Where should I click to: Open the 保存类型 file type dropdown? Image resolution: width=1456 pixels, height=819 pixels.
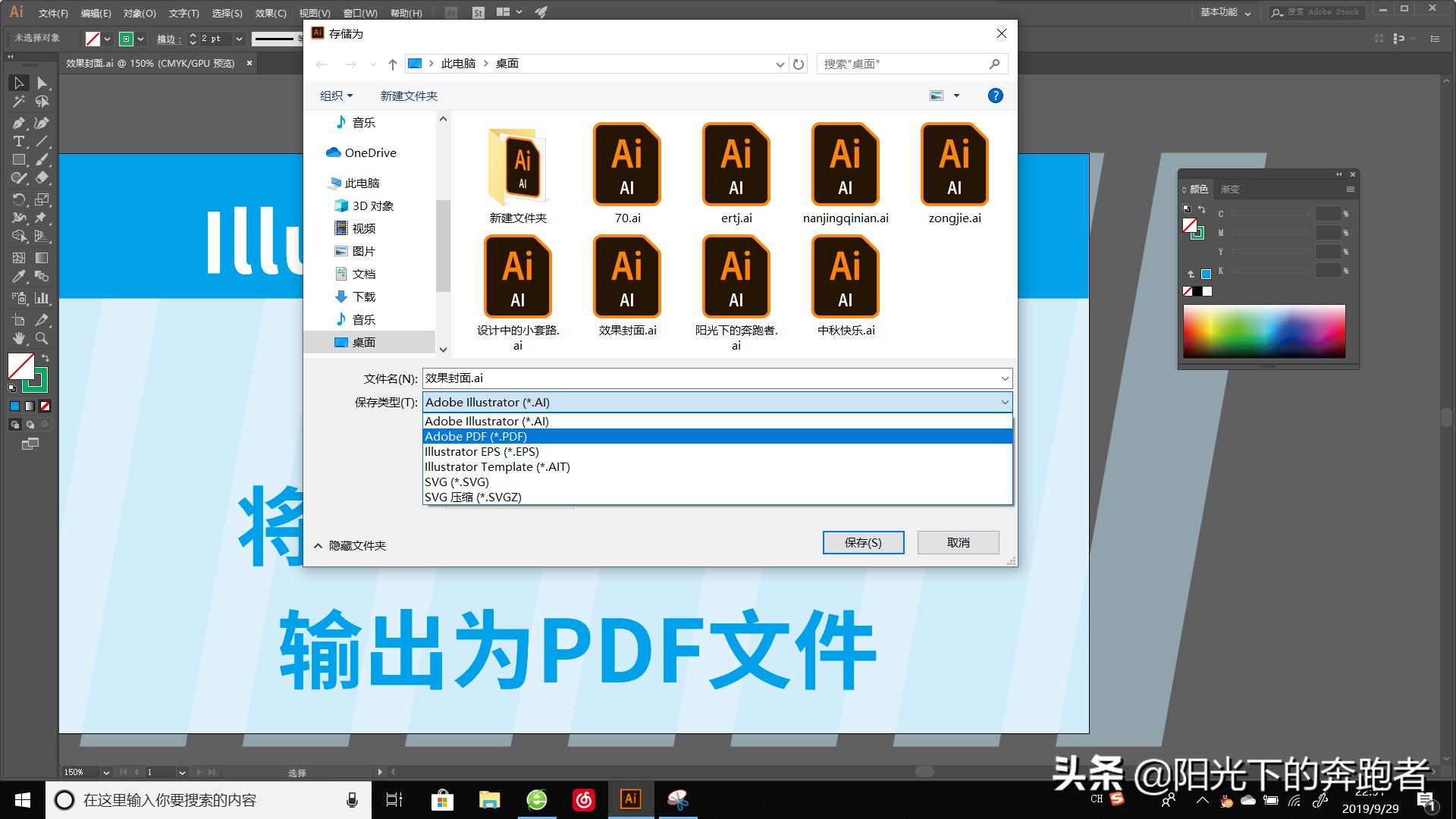coord(1004,402)
